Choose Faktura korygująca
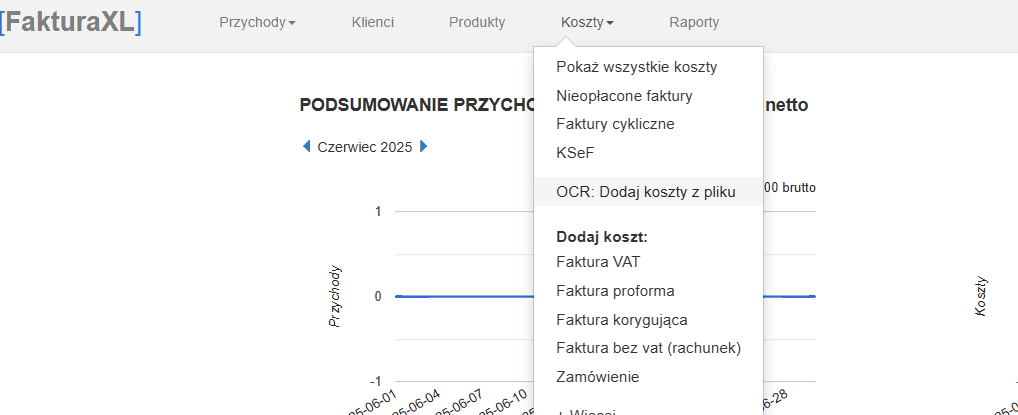 click(621, 320)
